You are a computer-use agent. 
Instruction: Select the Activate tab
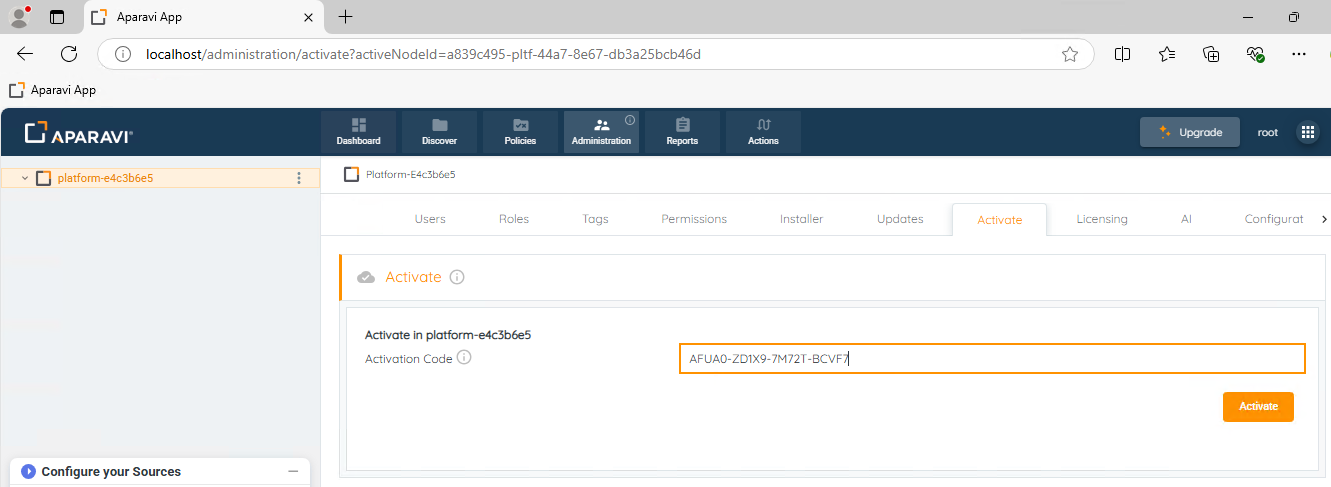(999, 220)
